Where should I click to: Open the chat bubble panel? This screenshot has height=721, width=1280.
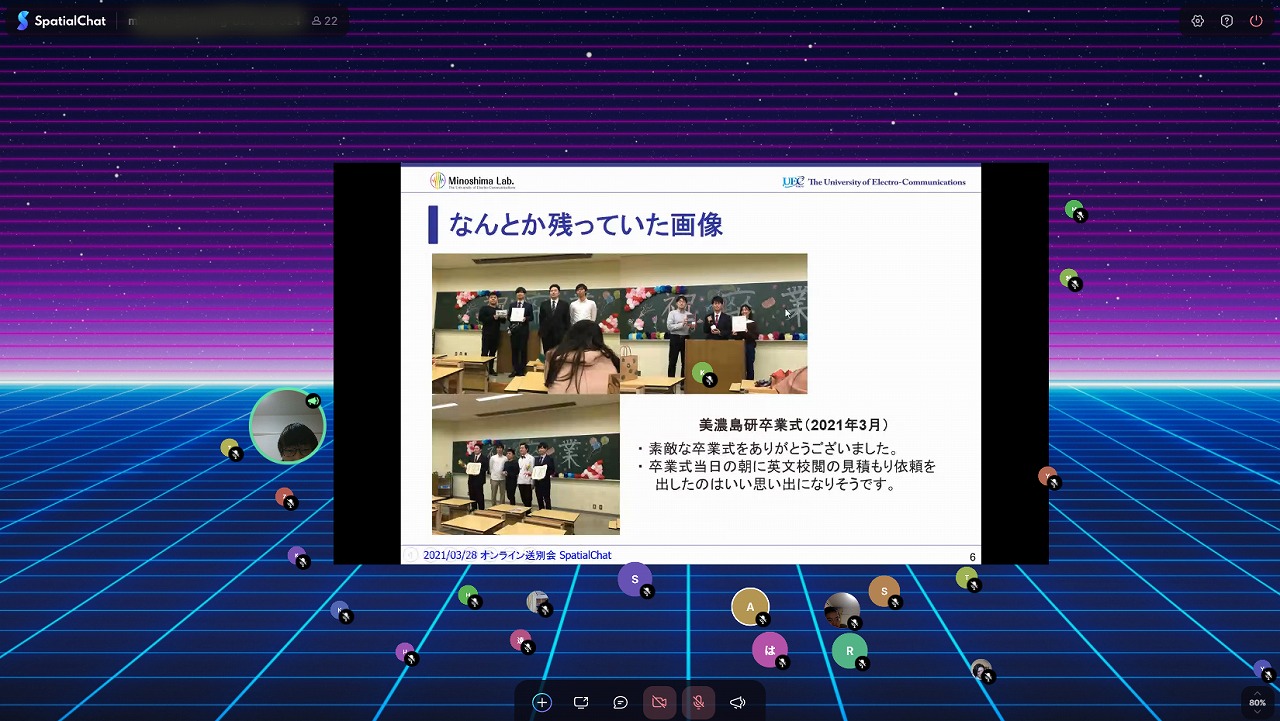[620, 702]
